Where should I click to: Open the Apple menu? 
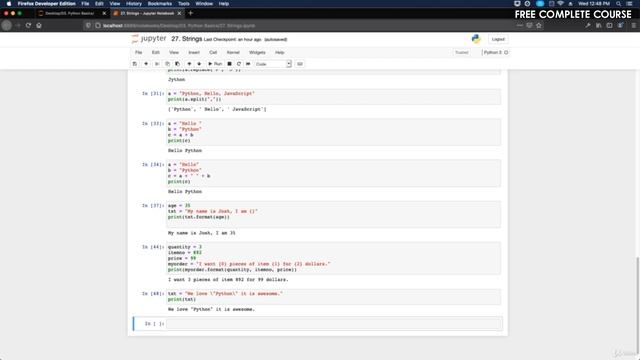(9, 4)
